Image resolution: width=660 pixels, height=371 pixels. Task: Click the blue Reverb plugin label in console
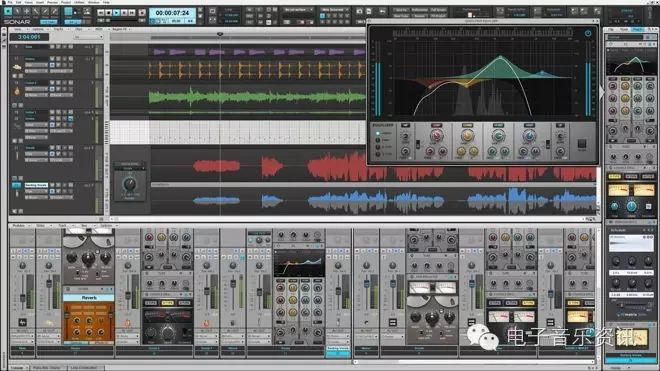[88, 298]
